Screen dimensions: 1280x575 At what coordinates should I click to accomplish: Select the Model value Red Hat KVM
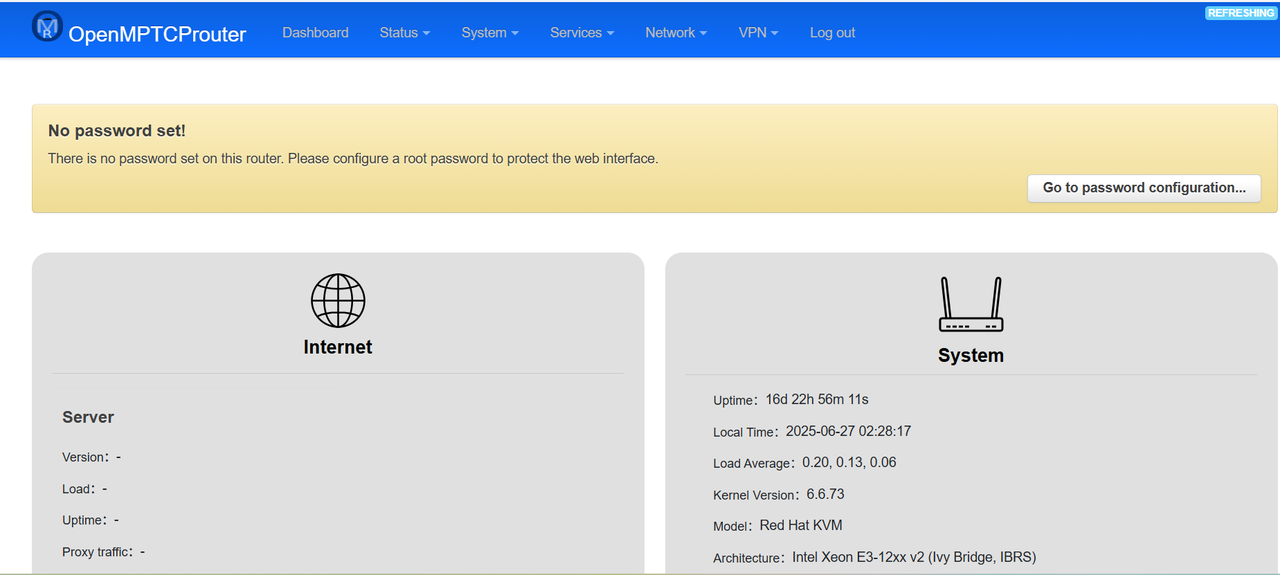(801, 525)
